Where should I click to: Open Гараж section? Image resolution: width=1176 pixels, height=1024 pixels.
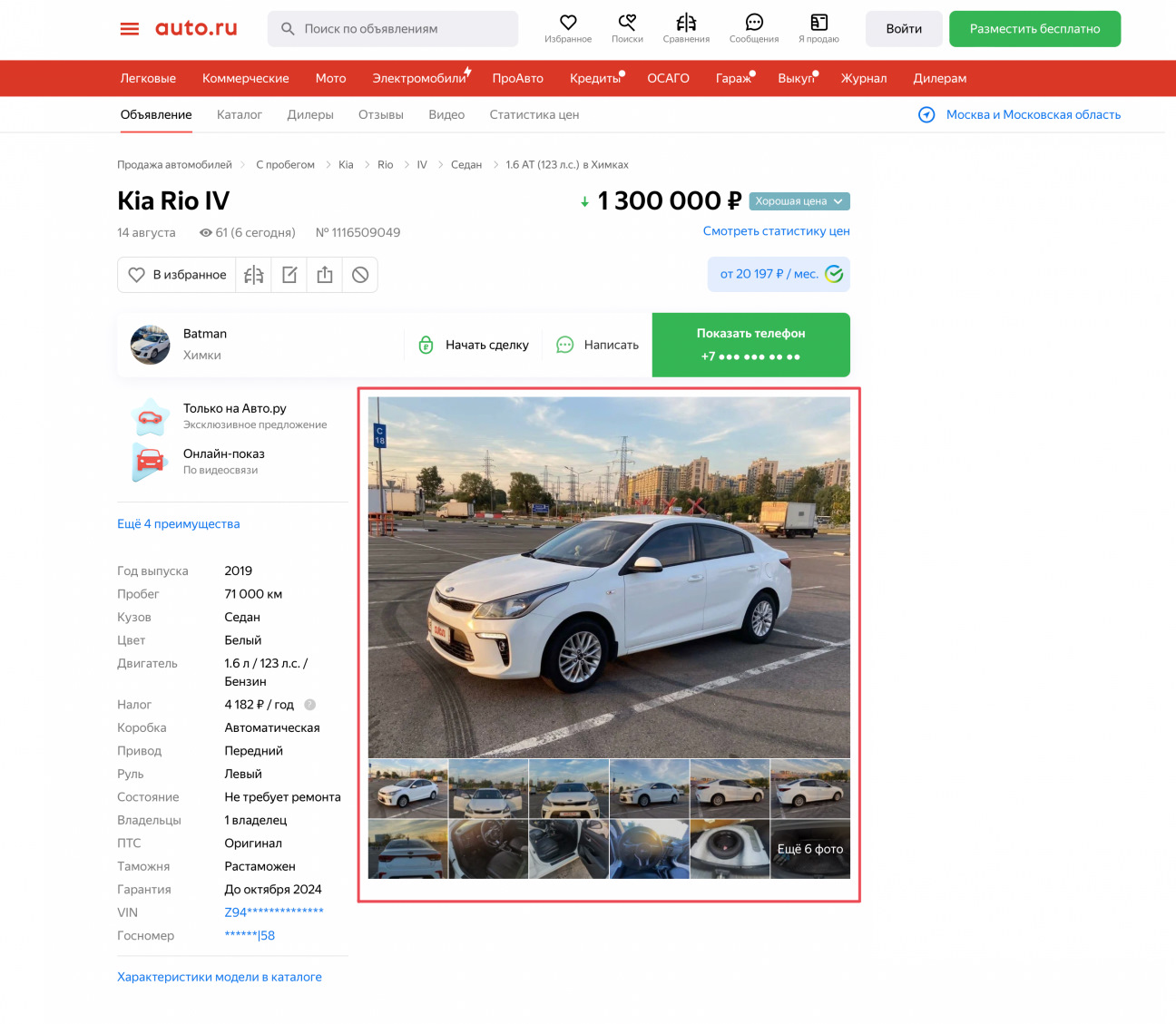(733, 78)
